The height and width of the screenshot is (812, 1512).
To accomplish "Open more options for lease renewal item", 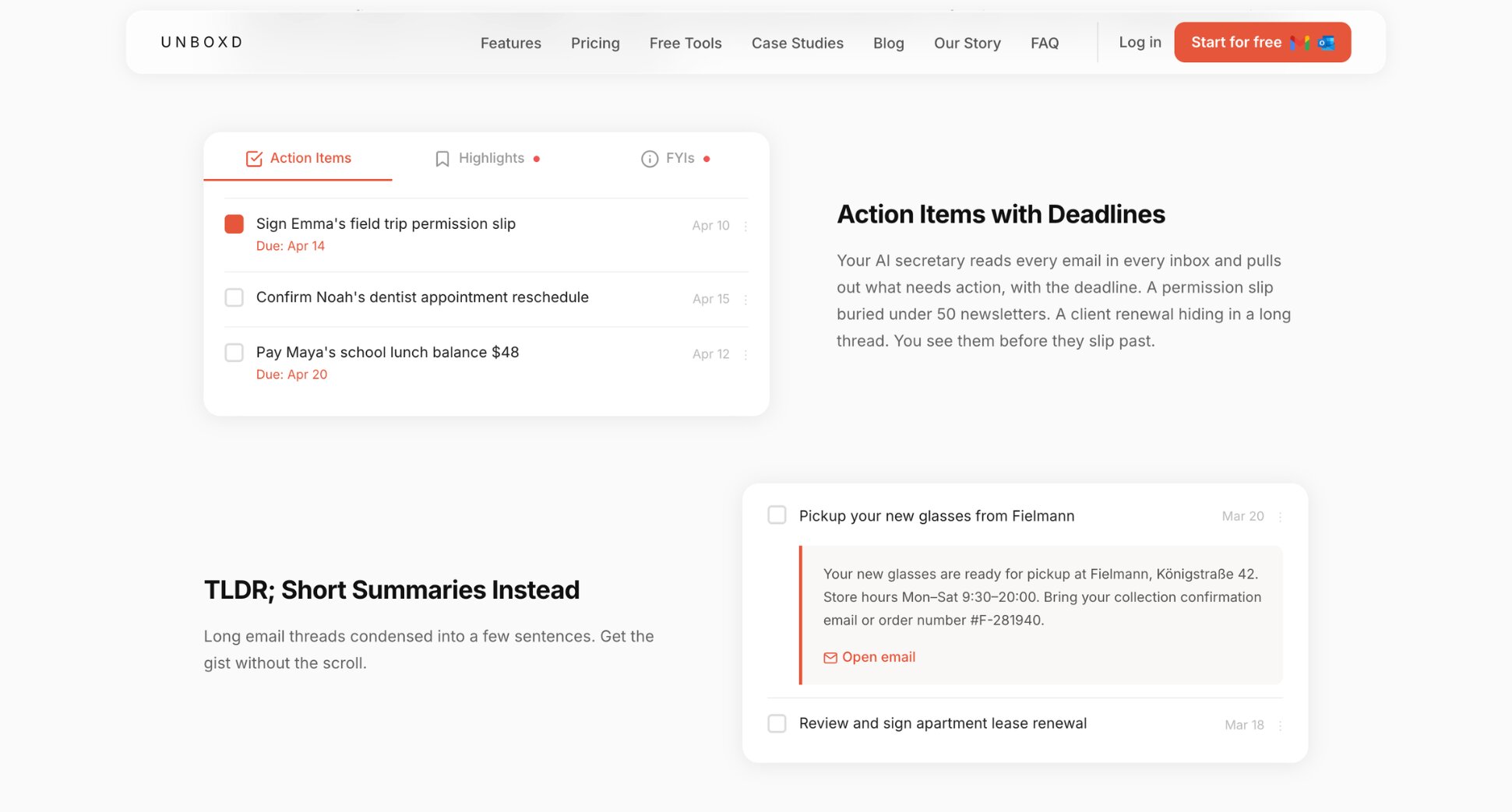I will pyautogui.click(x=1280, y=725).
